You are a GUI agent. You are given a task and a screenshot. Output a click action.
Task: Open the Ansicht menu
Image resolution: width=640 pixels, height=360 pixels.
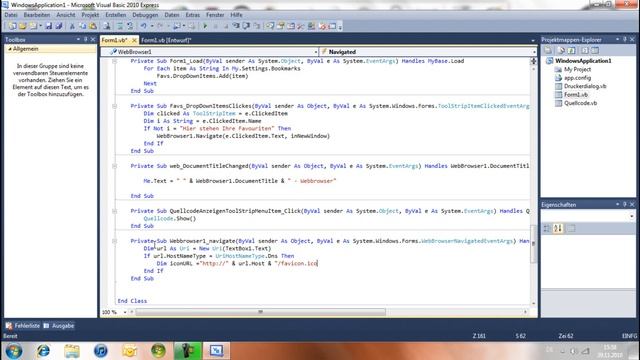[x=66, y=15]
